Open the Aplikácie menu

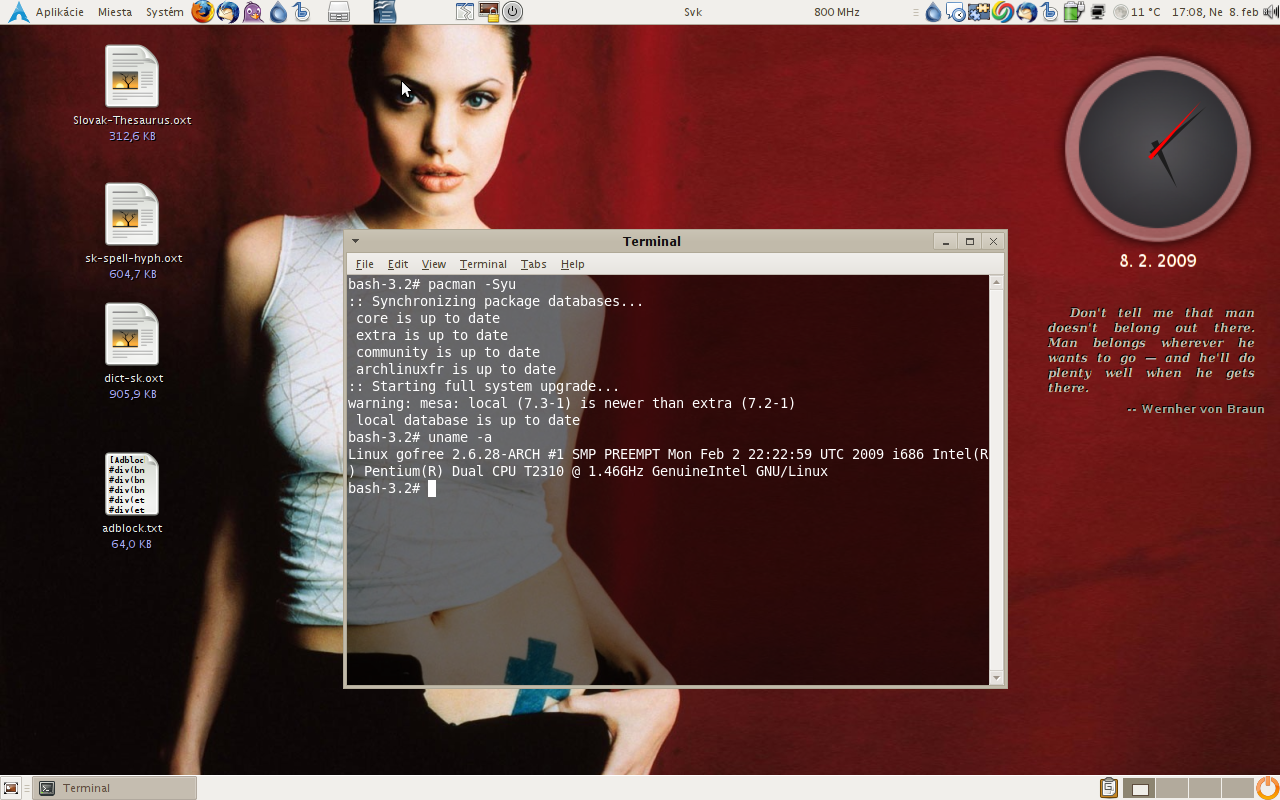point(60,12)
